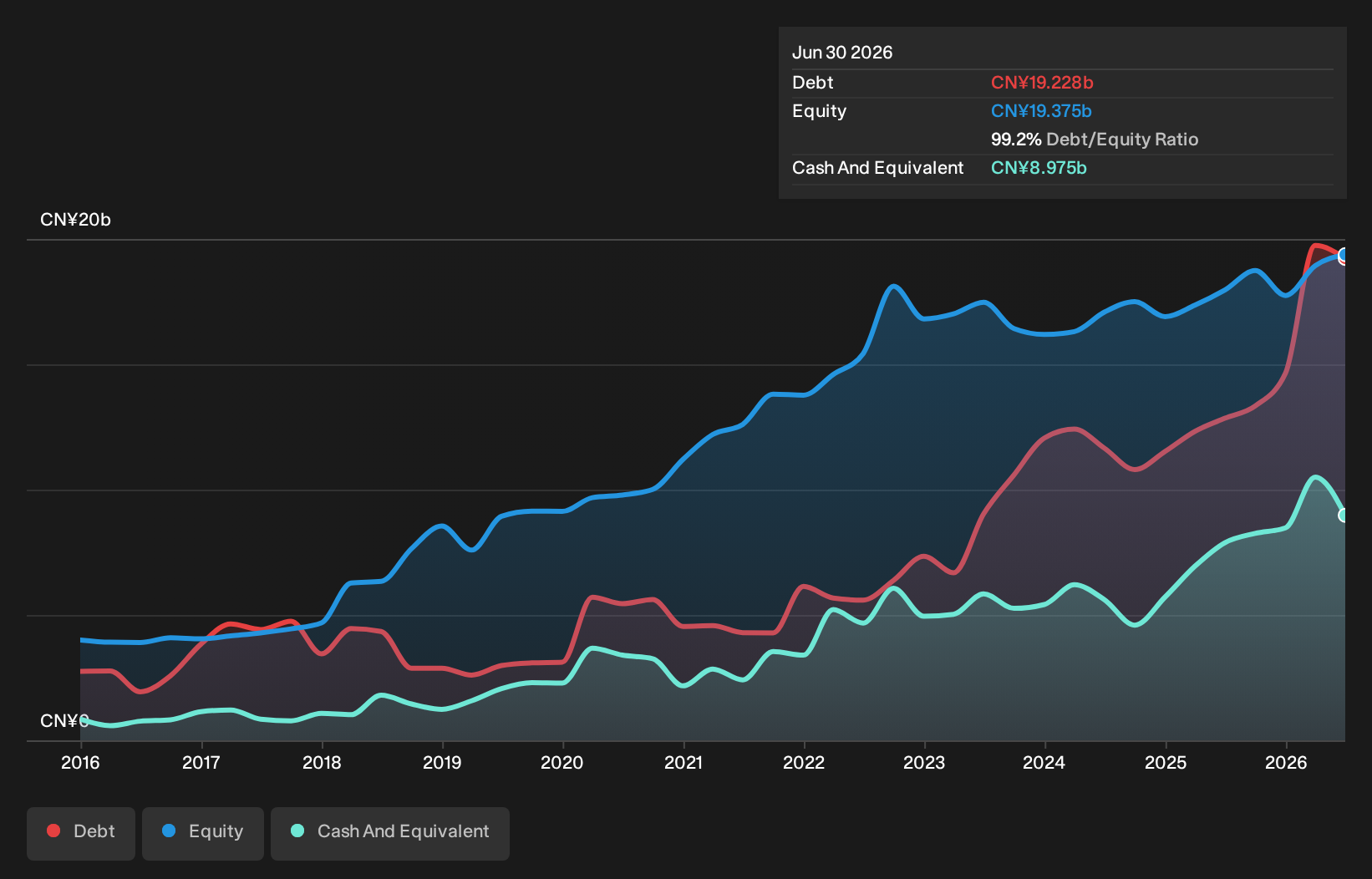Click the red Debt legend dot
1372x879 pixels.
click(x=53, y=831)
